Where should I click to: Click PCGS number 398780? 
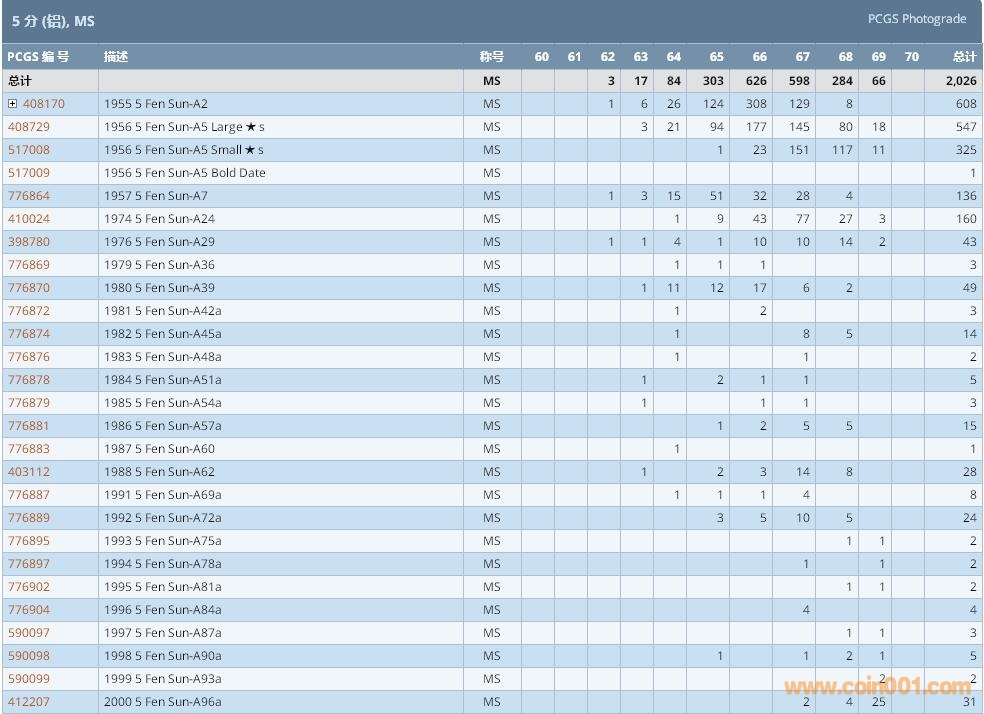(x=28, y=242)
